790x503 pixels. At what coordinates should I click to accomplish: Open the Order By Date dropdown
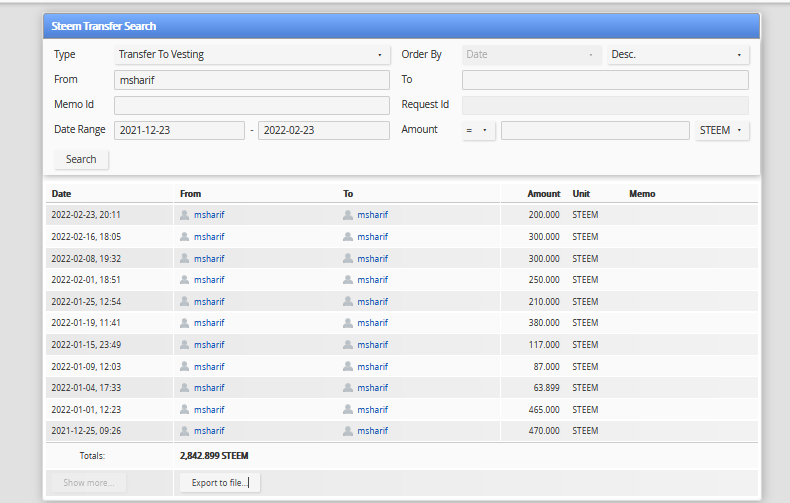click(532, 54)
